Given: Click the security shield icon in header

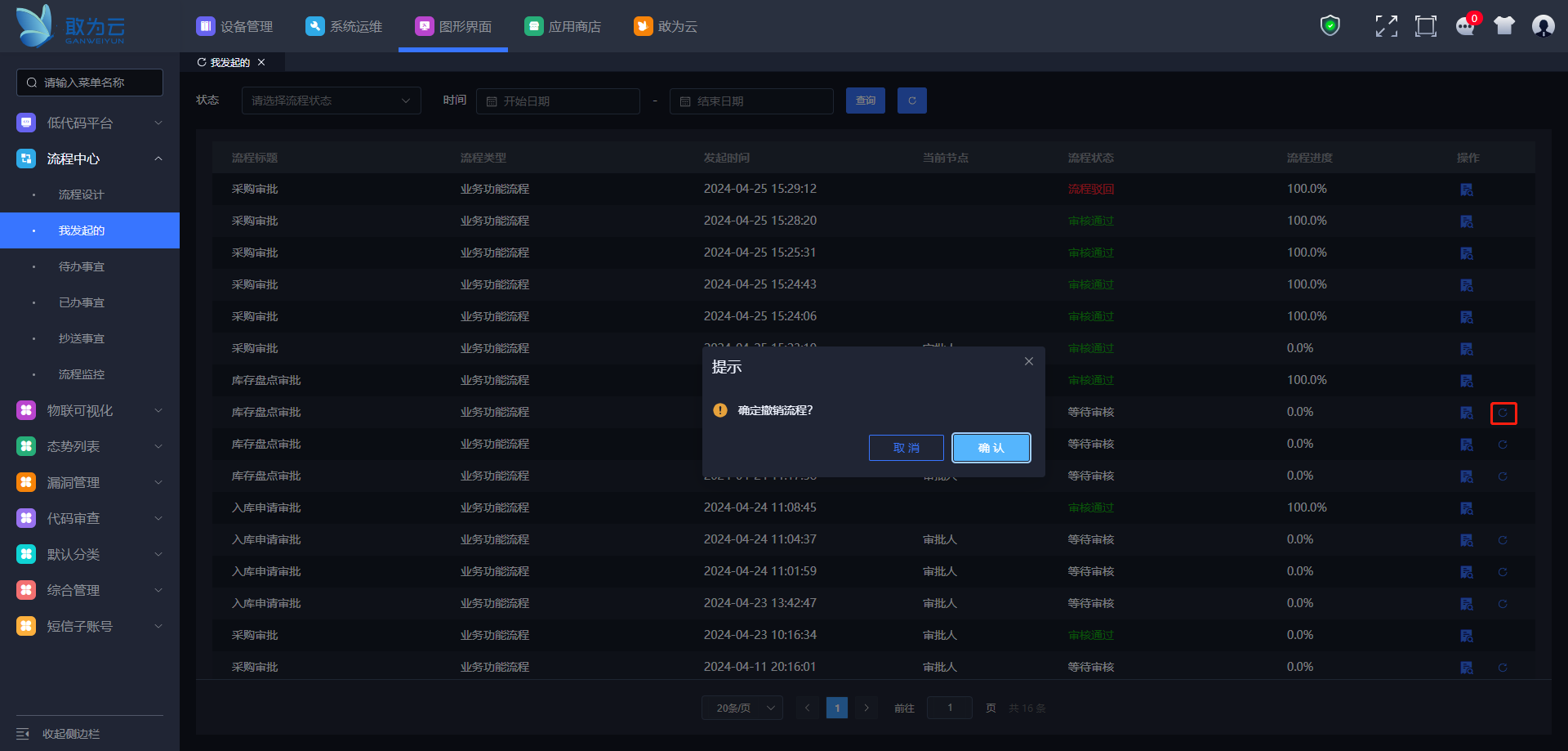Looking at the screenshot, I should (1330, 26).
